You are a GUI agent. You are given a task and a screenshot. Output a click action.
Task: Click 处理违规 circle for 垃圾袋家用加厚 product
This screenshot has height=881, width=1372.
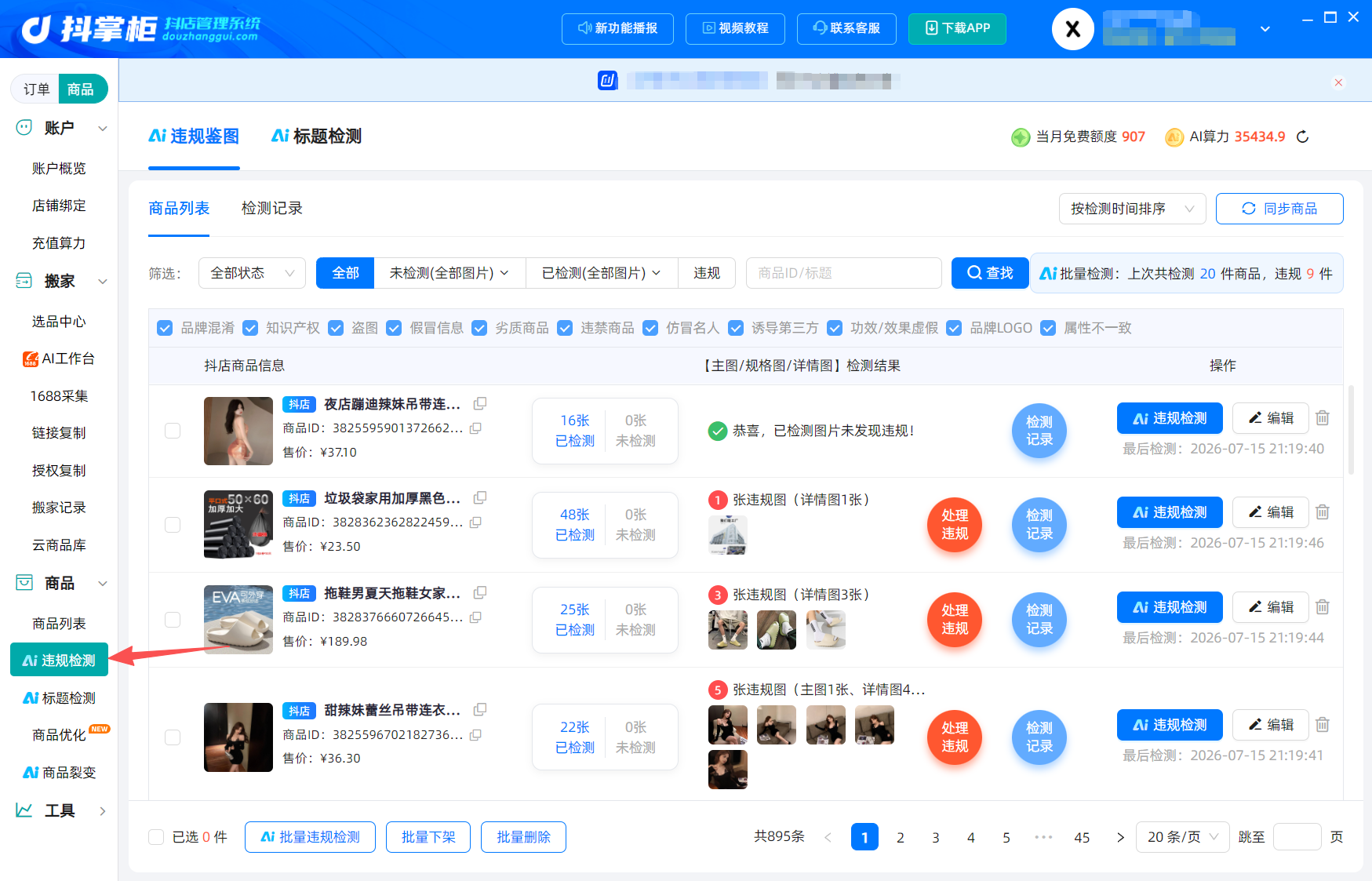click(955, 525)
